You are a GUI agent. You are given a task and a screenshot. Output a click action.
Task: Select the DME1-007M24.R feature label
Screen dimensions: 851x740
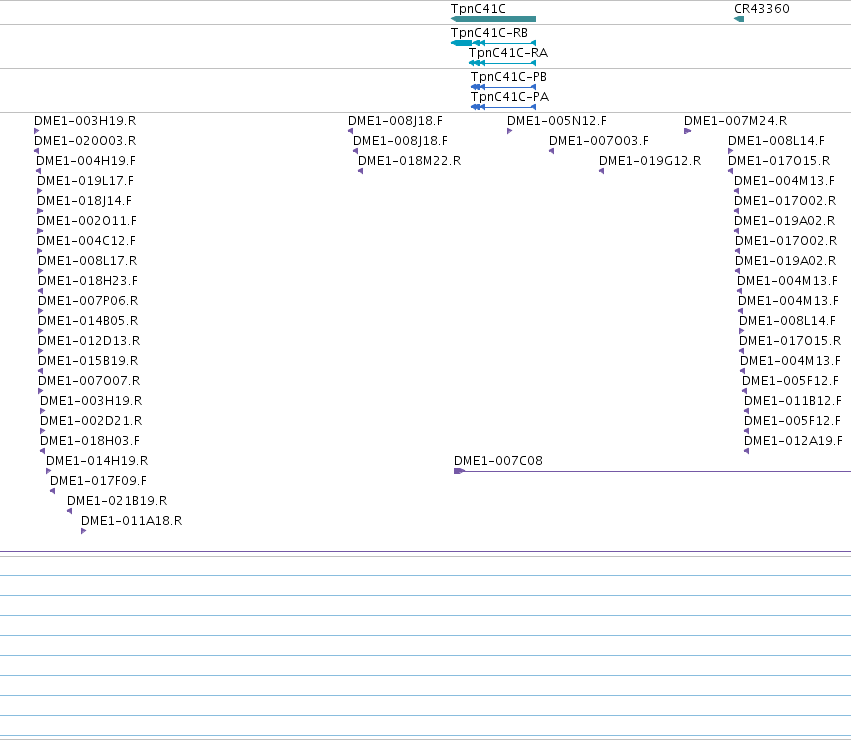(735, 121)
